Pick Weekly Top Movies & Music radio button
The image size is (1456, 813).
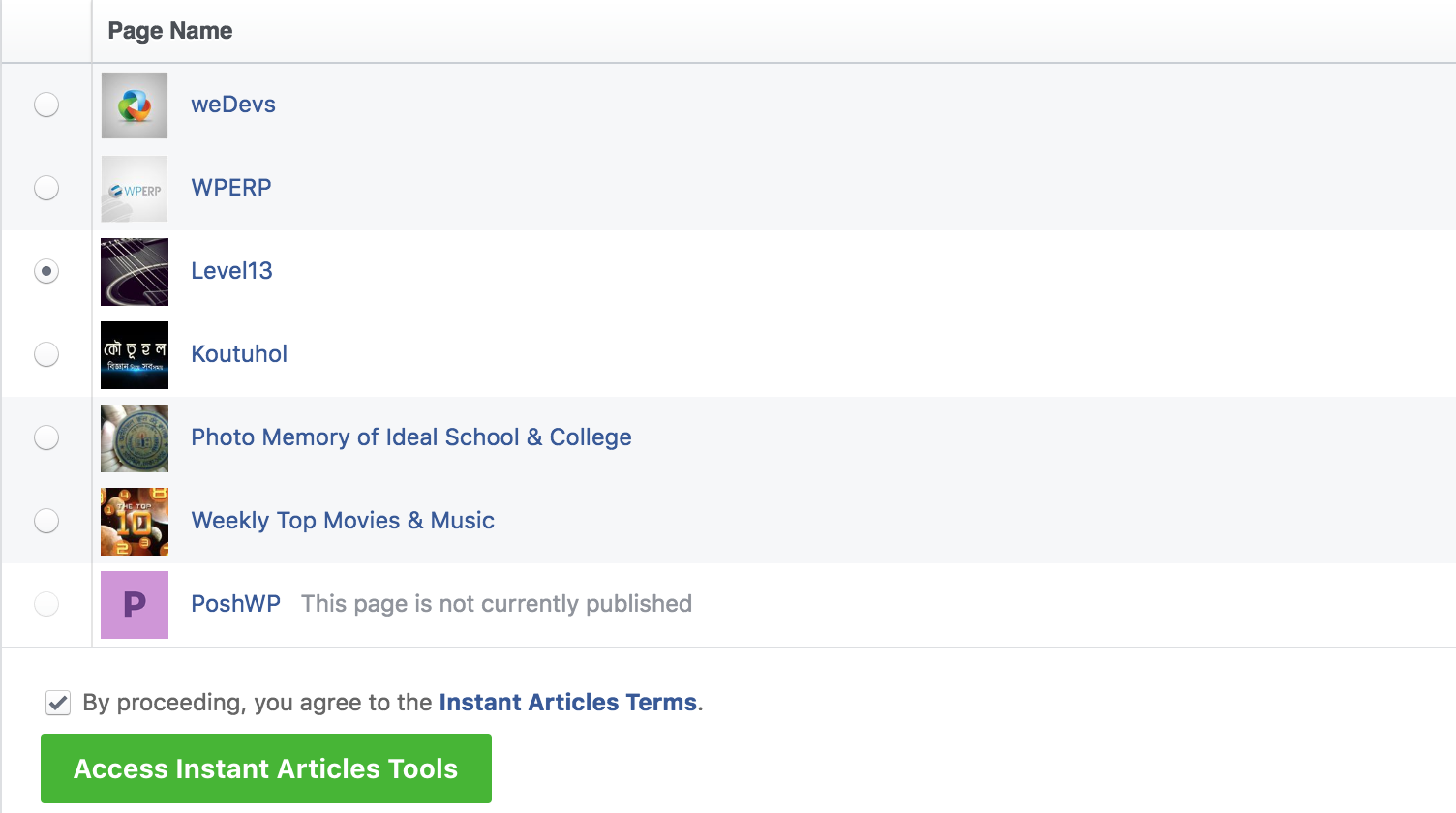coord(46,521)
